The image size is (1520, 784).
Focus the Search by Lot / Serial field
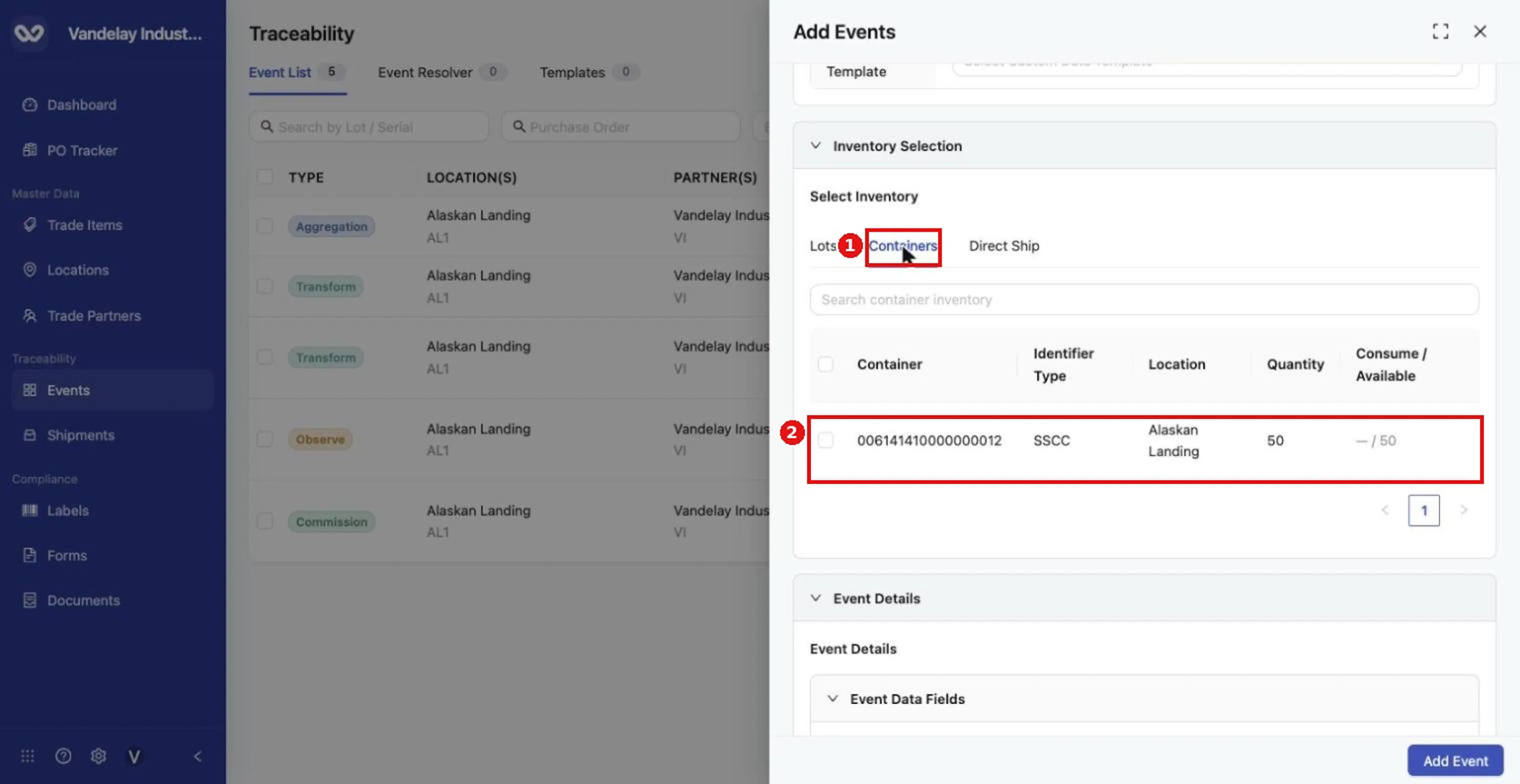[369, 127]
